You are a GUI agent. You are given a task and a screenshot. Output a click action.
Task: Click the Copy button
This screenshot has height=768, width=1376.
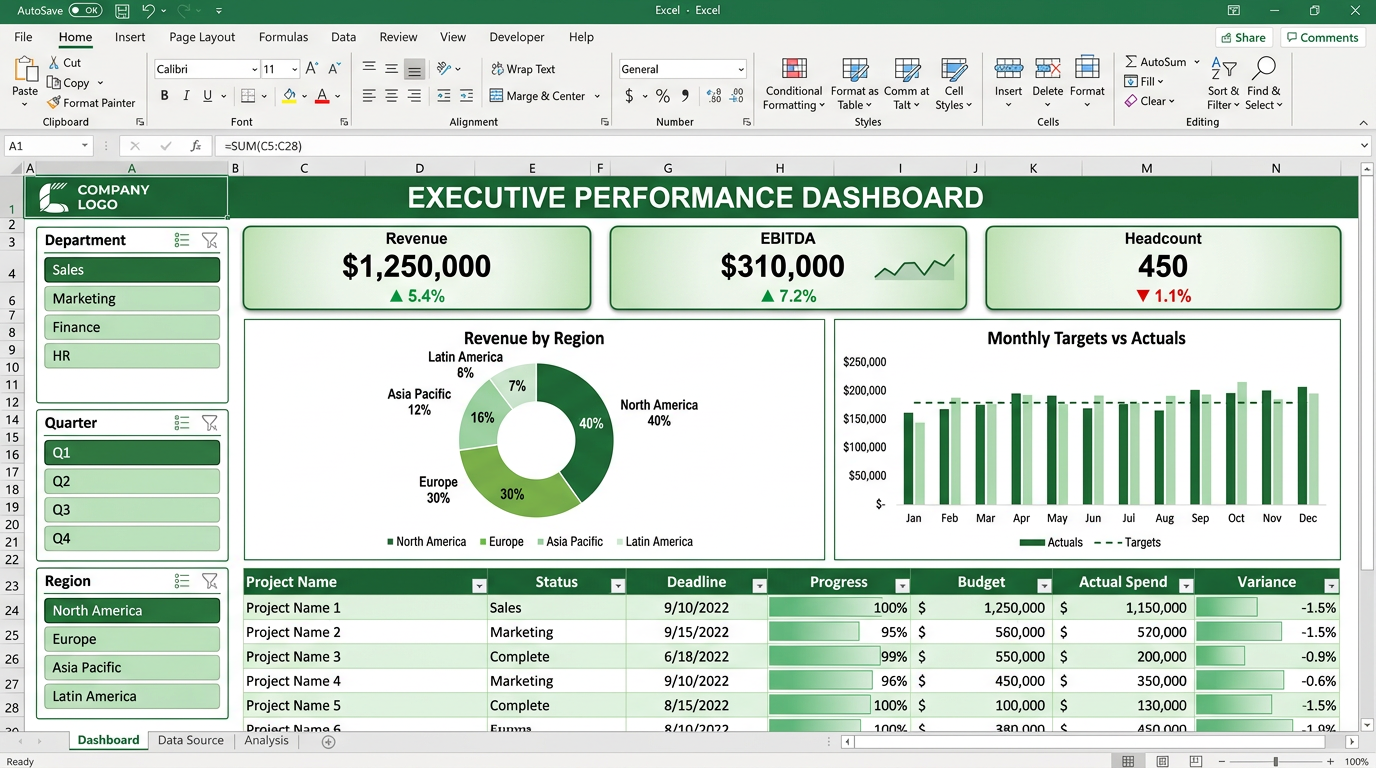[75, 83]
